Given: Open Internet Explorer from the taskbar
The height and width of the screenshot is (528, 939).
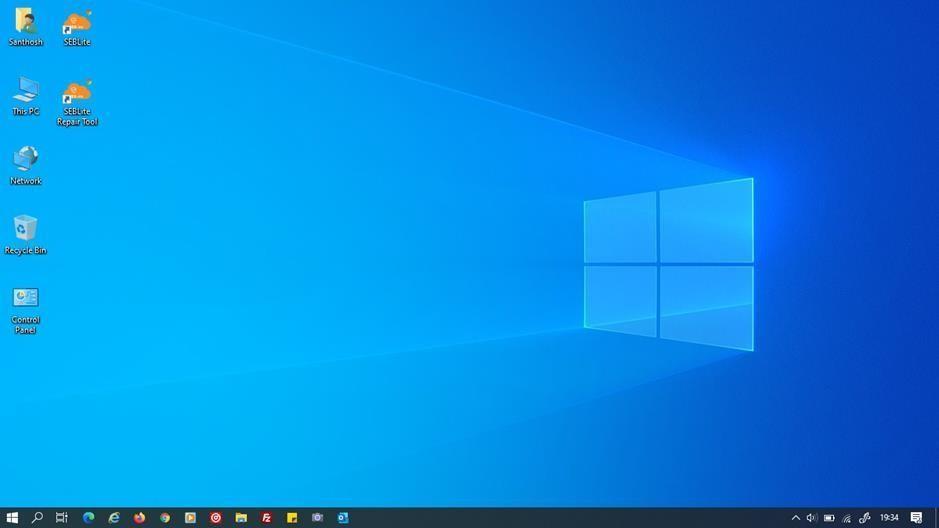Looking at the screenshot, I should [x=114, y=518].
